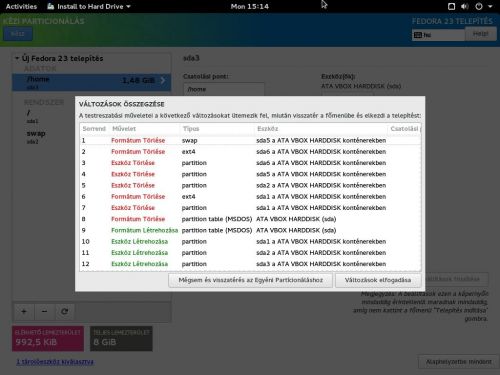The image size is (500, 375).
Task: Click the minus remove mount point button
Action: (44, 312)
